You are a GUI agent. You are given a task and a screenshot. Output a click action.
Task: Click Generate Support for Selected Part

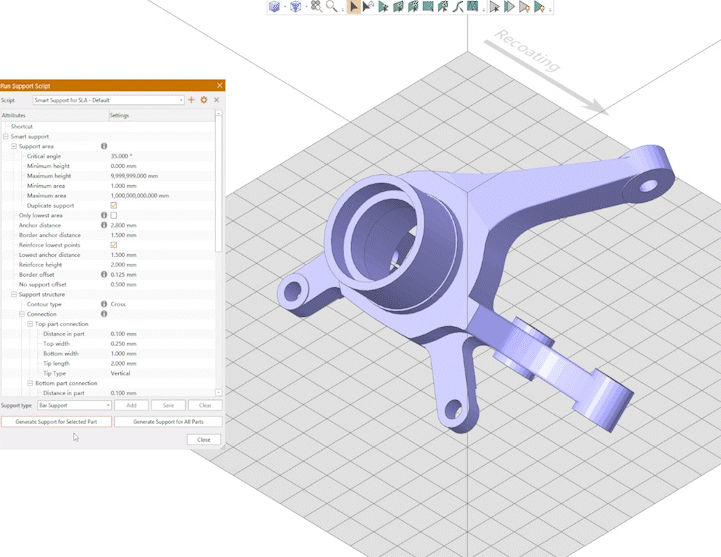(56, 422)
